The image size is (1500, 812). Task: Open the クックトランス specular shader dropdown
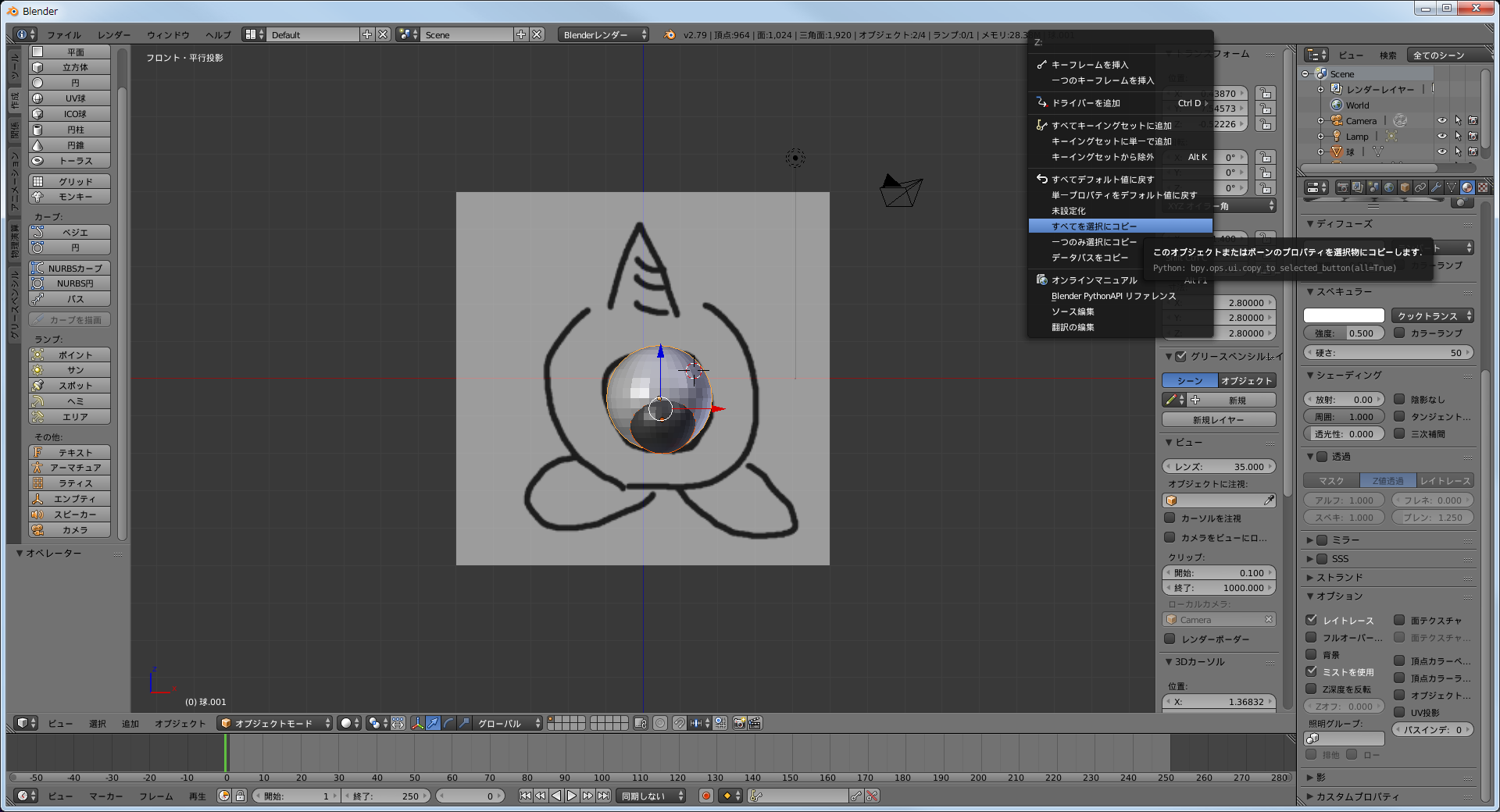click(x=1433, y=315)
